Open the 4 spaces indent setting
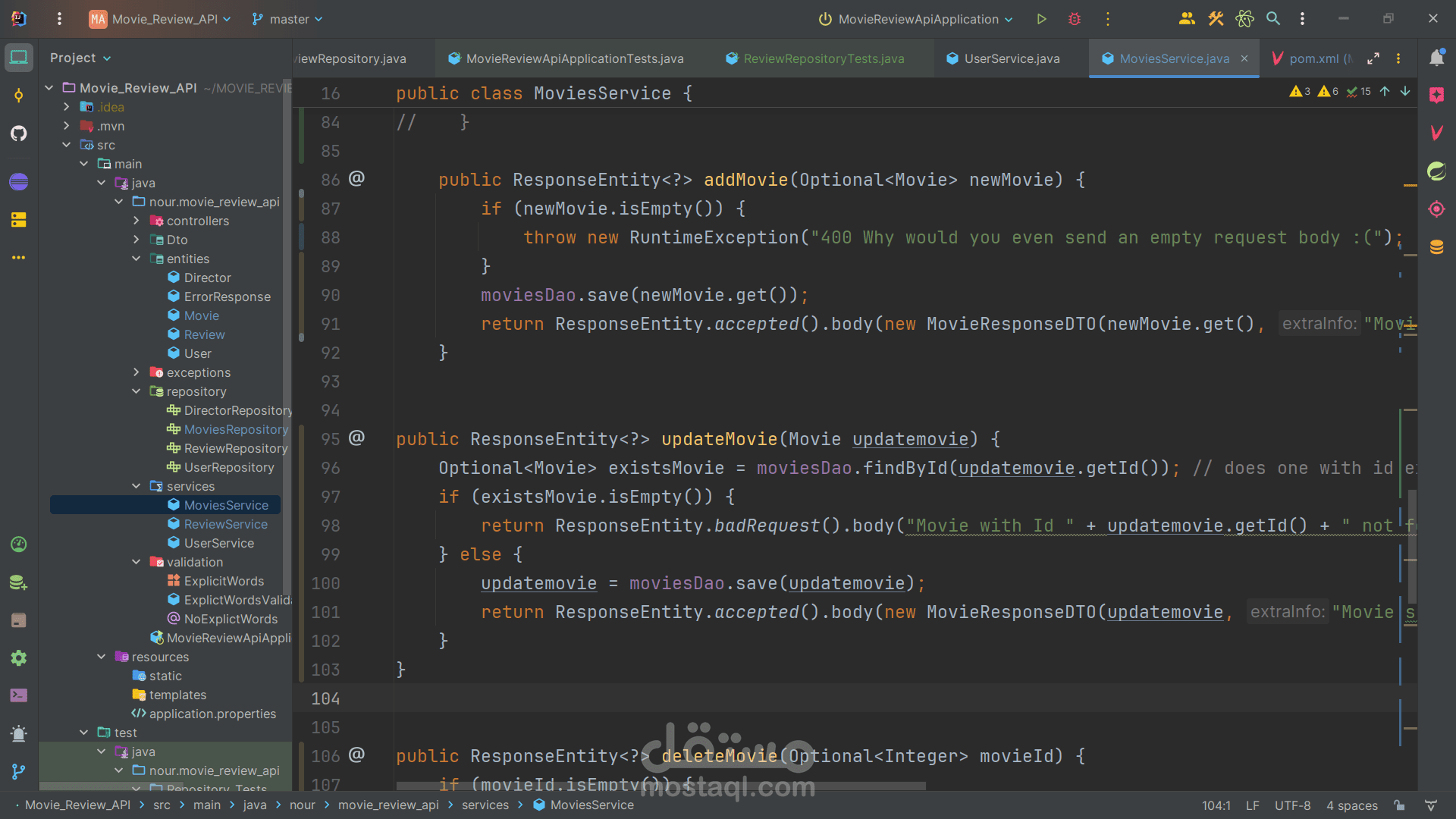Screen dimensions: 1456x819 tap(1351, 805)
